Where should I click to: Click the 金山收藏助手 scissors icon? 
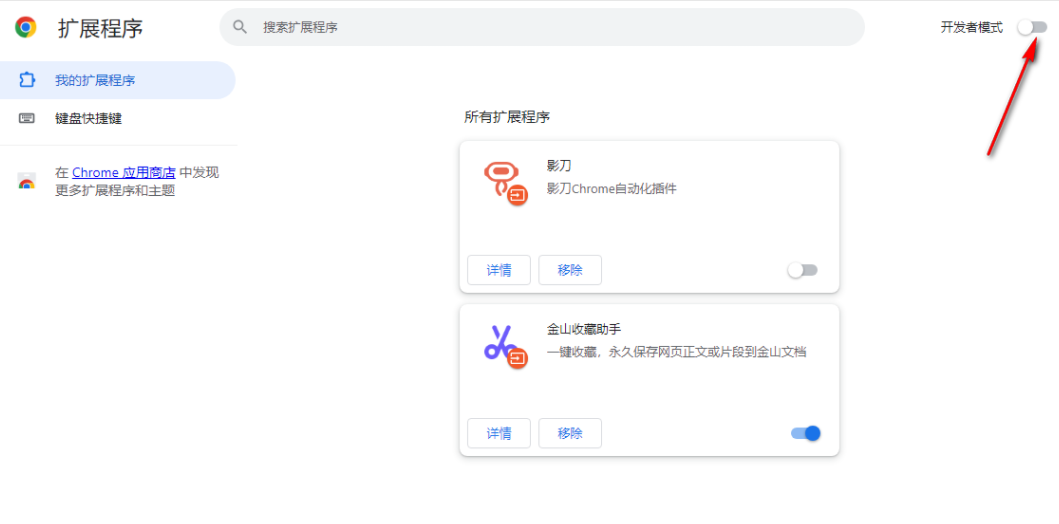click(506, 346)
